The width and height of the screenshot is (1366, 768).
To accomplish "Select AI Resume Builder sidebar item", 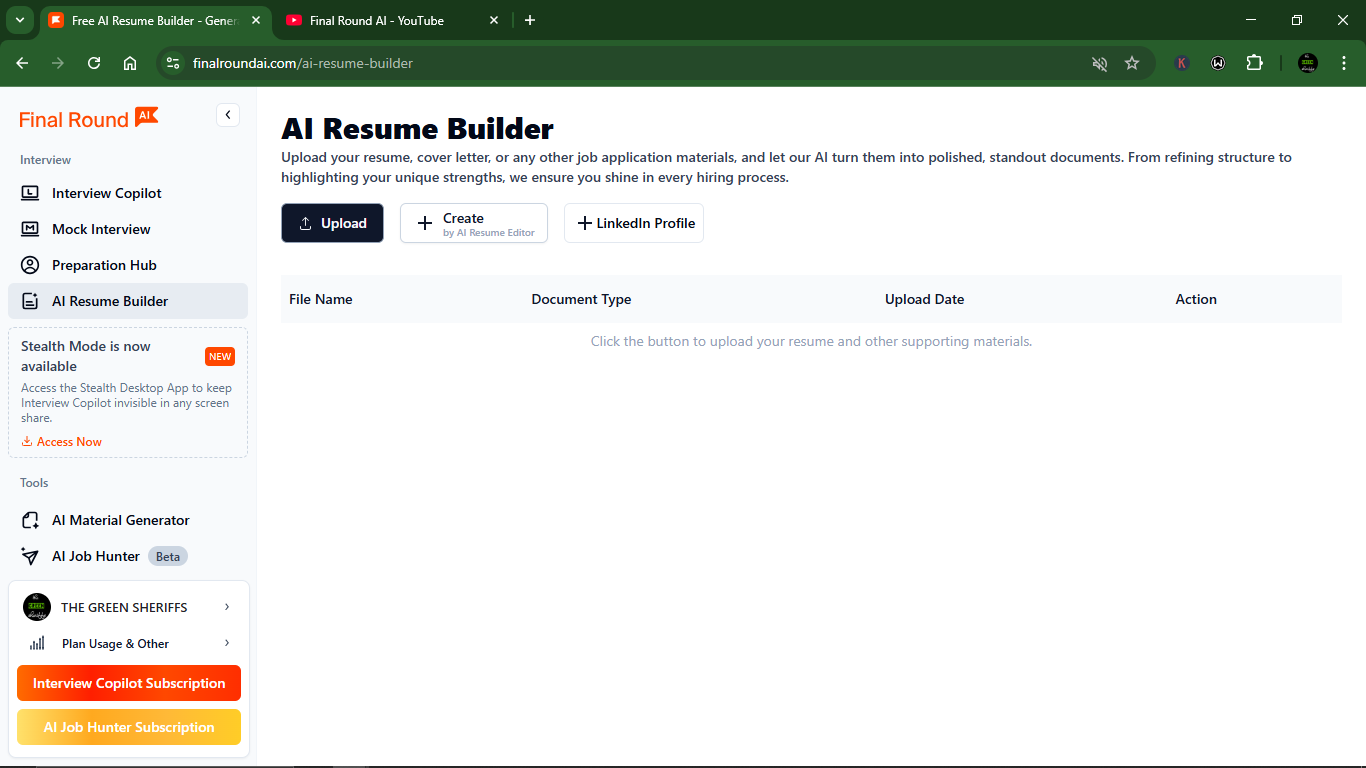I will tap(128, 301).
